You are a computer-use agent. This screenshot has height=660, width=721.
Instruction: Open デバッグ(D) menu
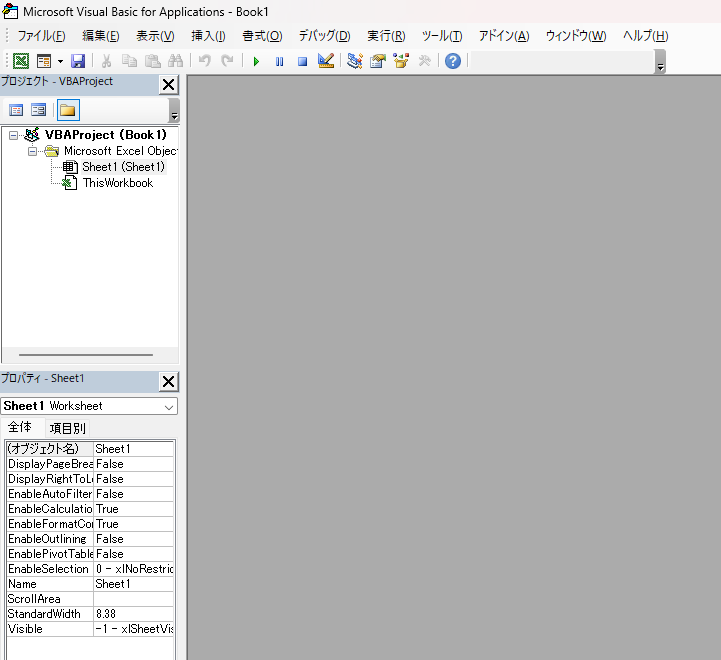coord(324,36)
